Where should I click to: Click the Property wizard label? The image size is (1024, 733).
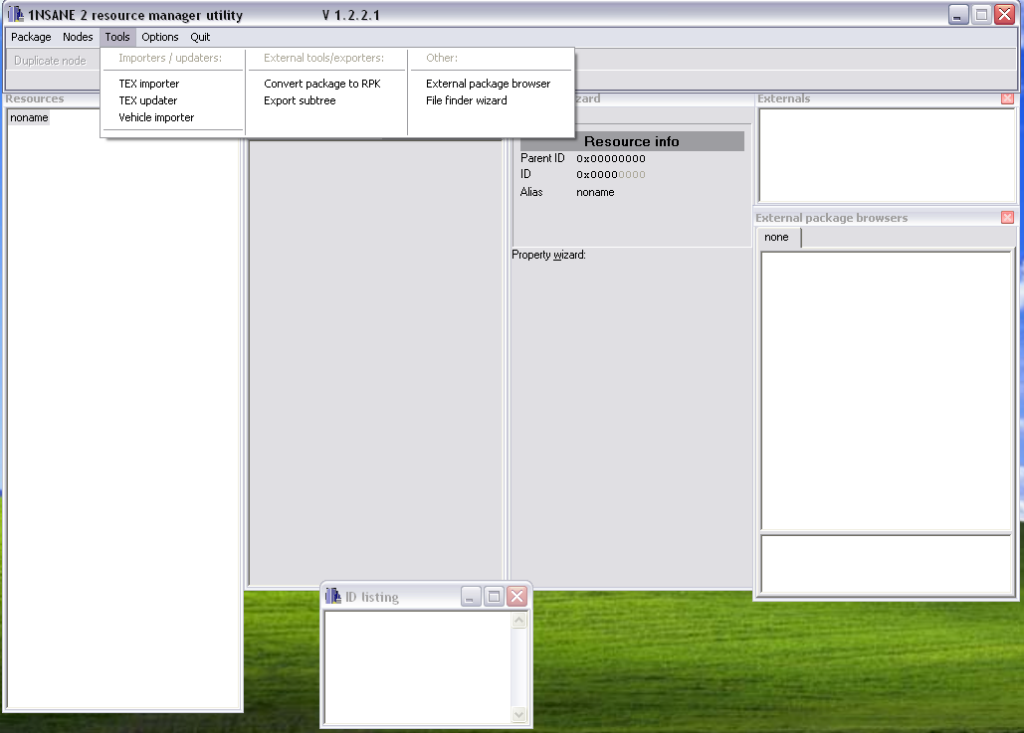coord(549,255)
